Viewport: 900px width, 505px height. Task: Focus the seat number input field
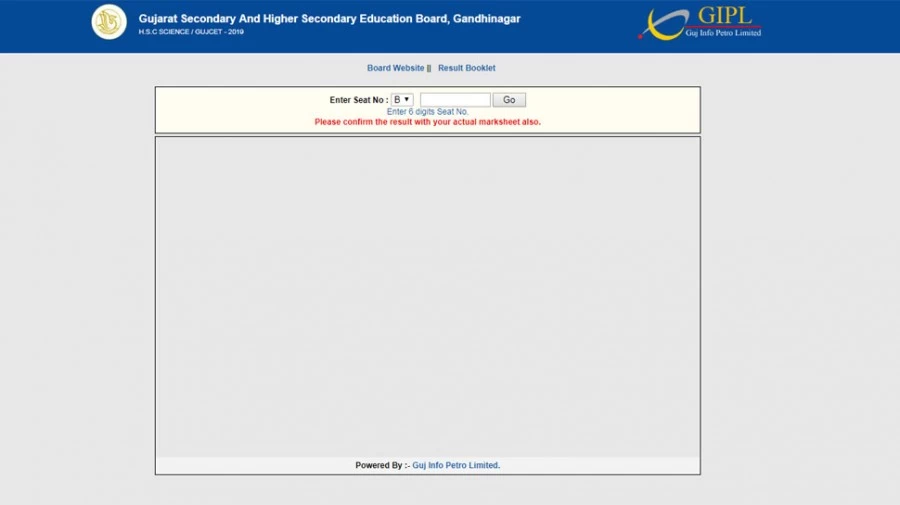(455, 100)
